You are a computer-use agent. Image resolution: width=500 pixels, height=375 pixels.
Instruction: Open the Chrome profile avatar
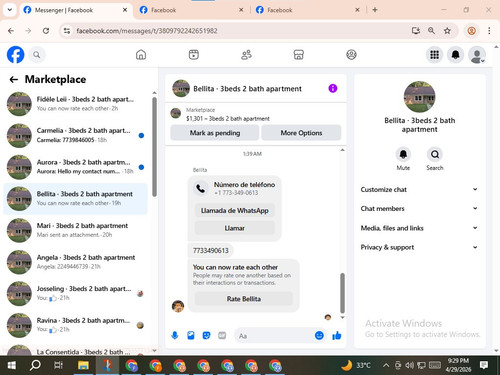click(x=471, y=31)
